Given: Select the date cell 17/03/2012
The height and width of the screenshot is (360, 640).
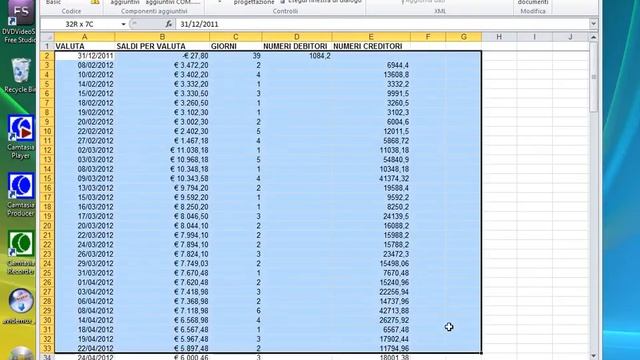Looking at the screenshot, I should [84, 216].
